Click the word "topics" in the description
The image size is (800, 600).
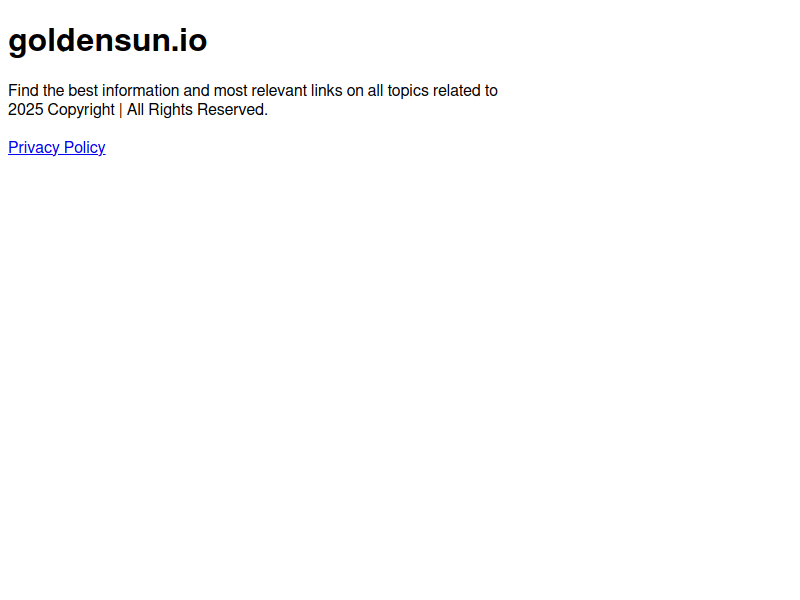(408, 91)
